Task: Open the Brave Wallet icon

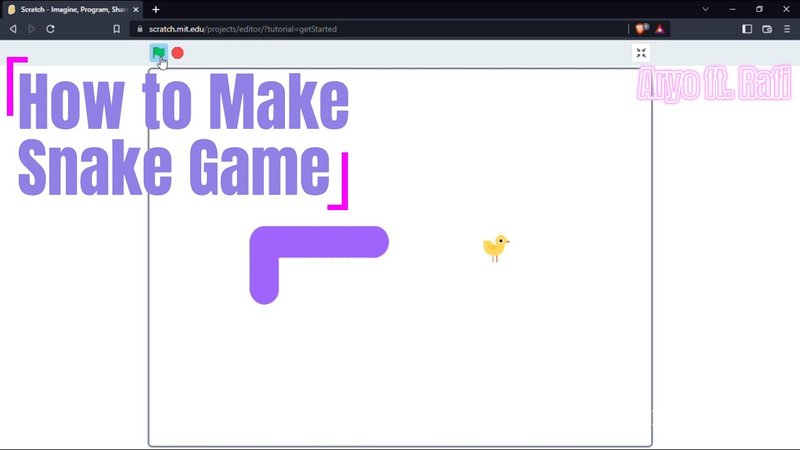Action: (x=767, y=29)
